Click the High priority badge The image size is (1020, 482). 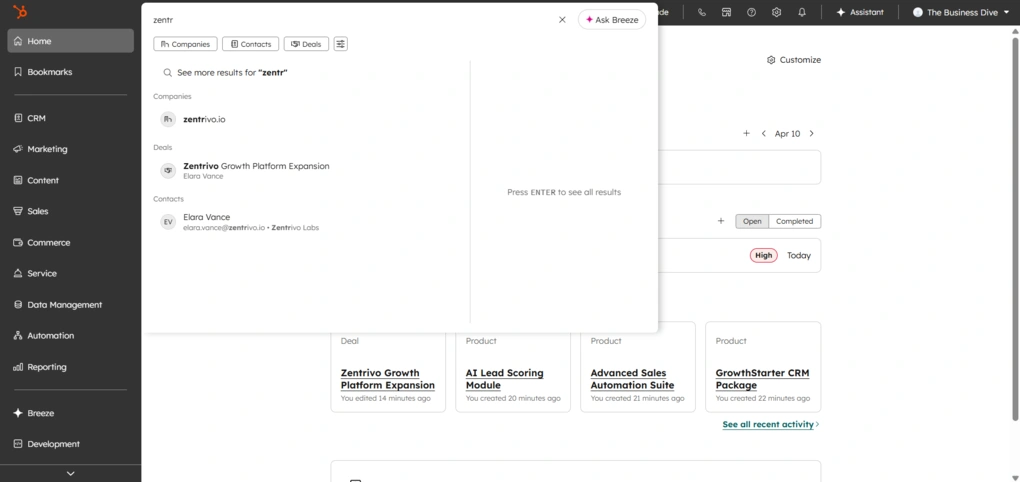(764, 256)
